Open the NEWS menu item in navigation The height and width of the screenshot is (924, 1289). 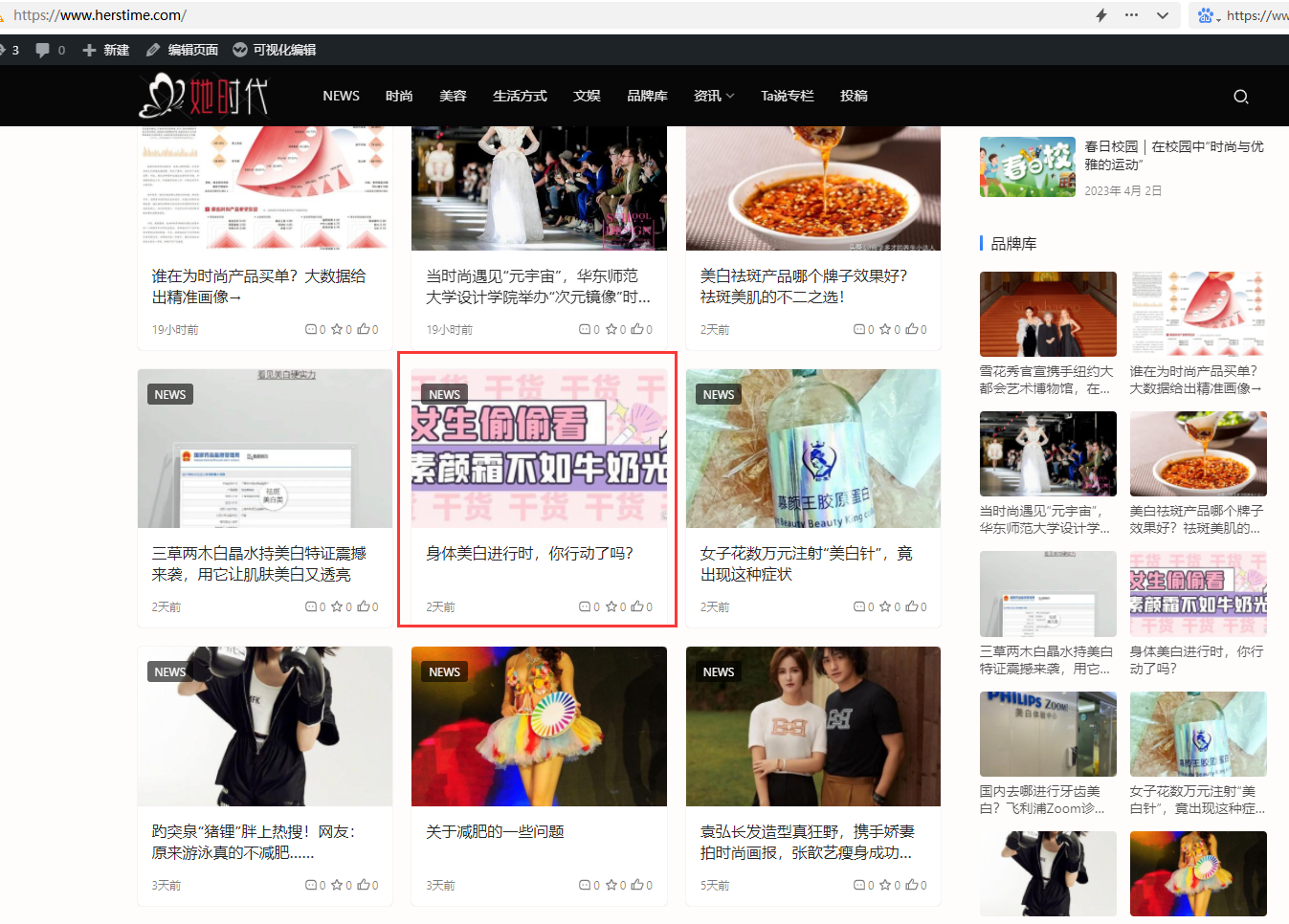pos(341,96)
